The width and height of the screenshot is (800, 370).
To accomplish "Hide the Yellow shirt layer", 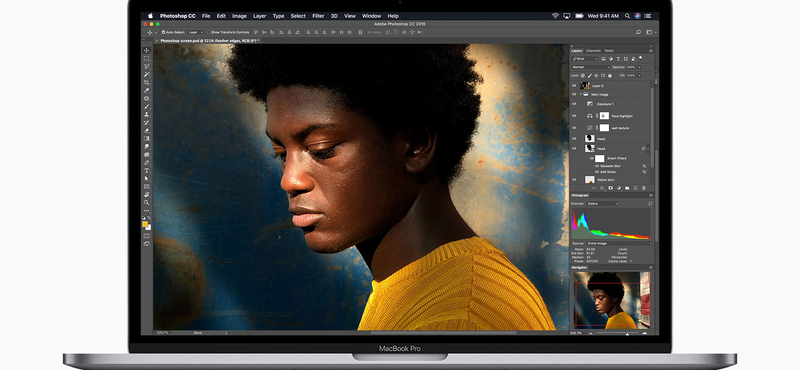I will 574,180.
